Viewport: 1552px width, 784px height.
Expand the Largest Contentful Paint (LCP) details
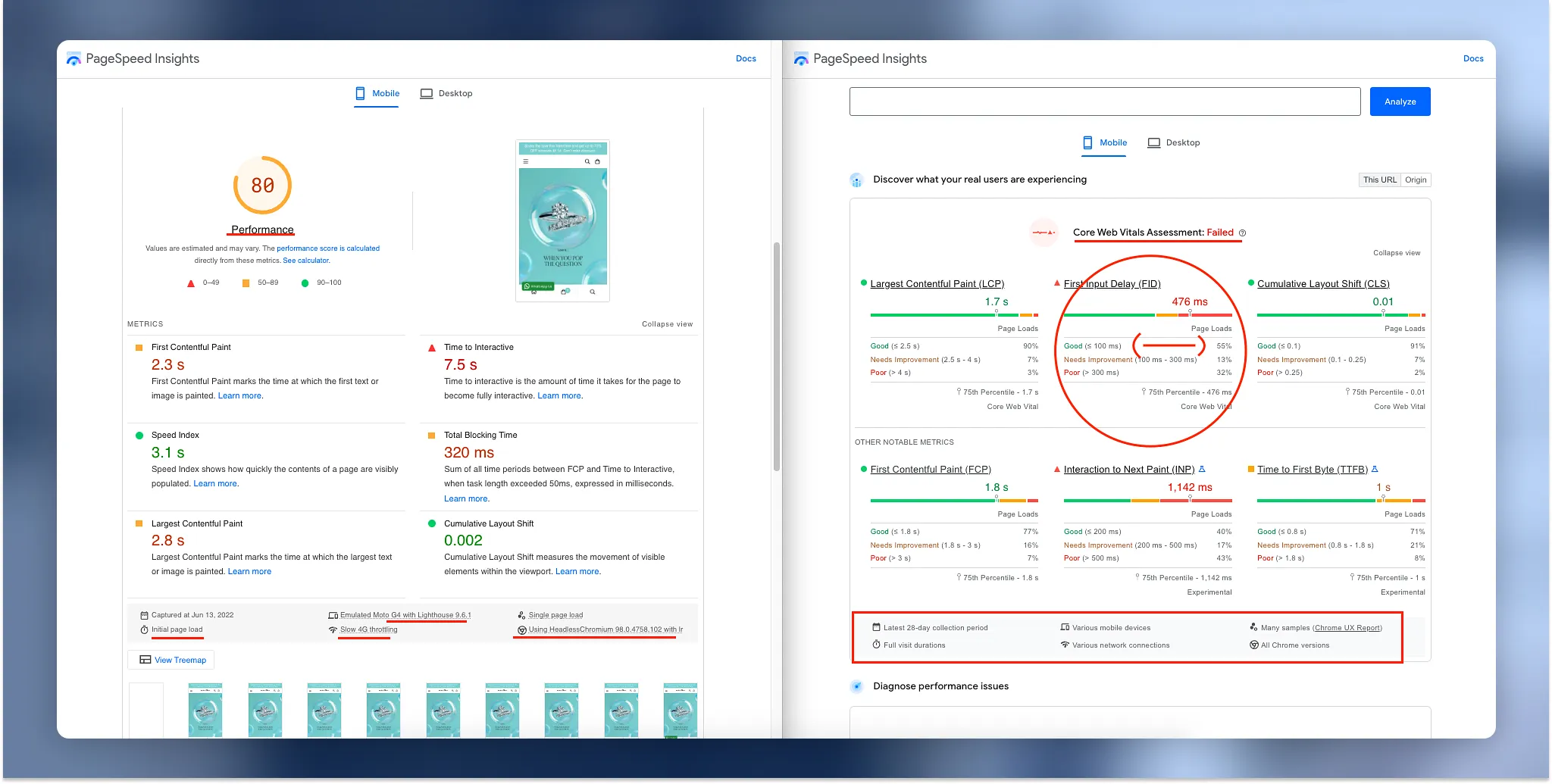point(937,284)
